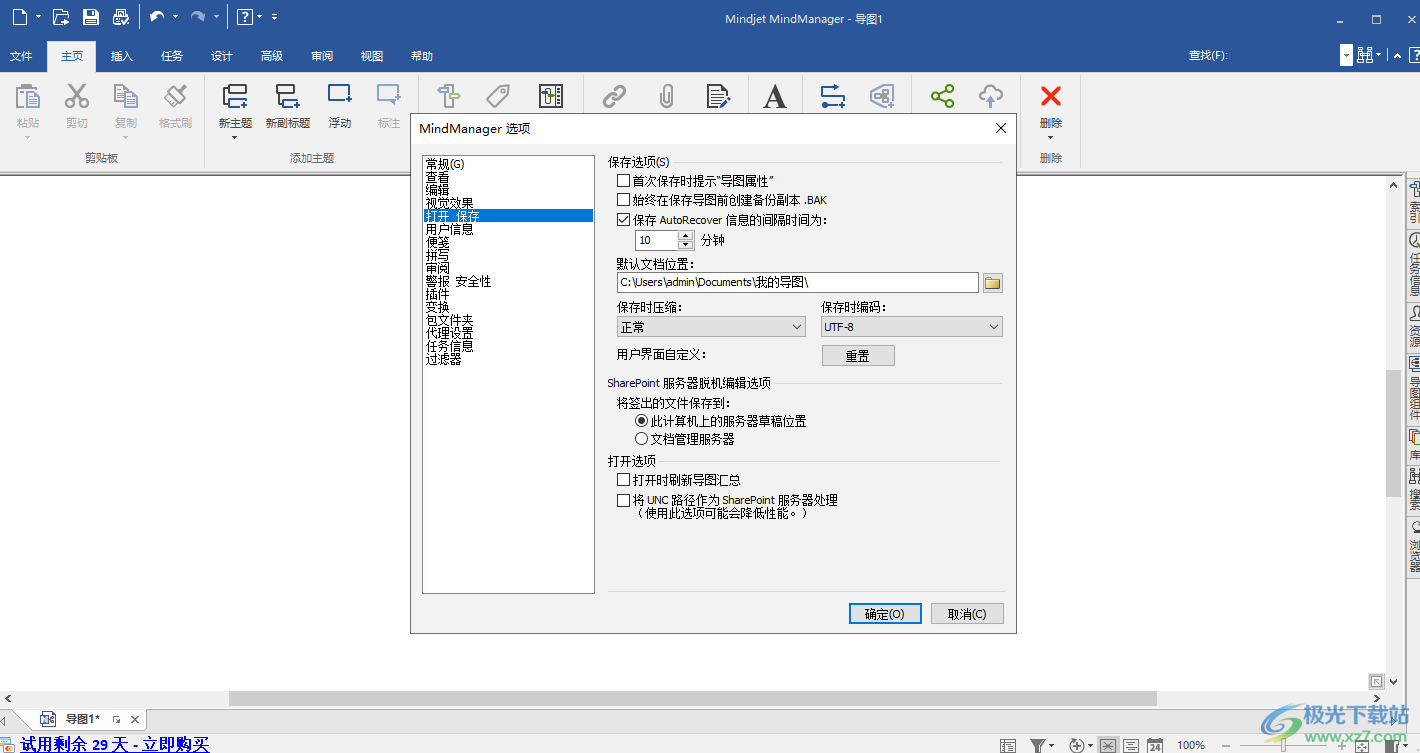
Task: Click the 格式刷 format painter icon
Action: pyautogui.click(x=175, y=96)
